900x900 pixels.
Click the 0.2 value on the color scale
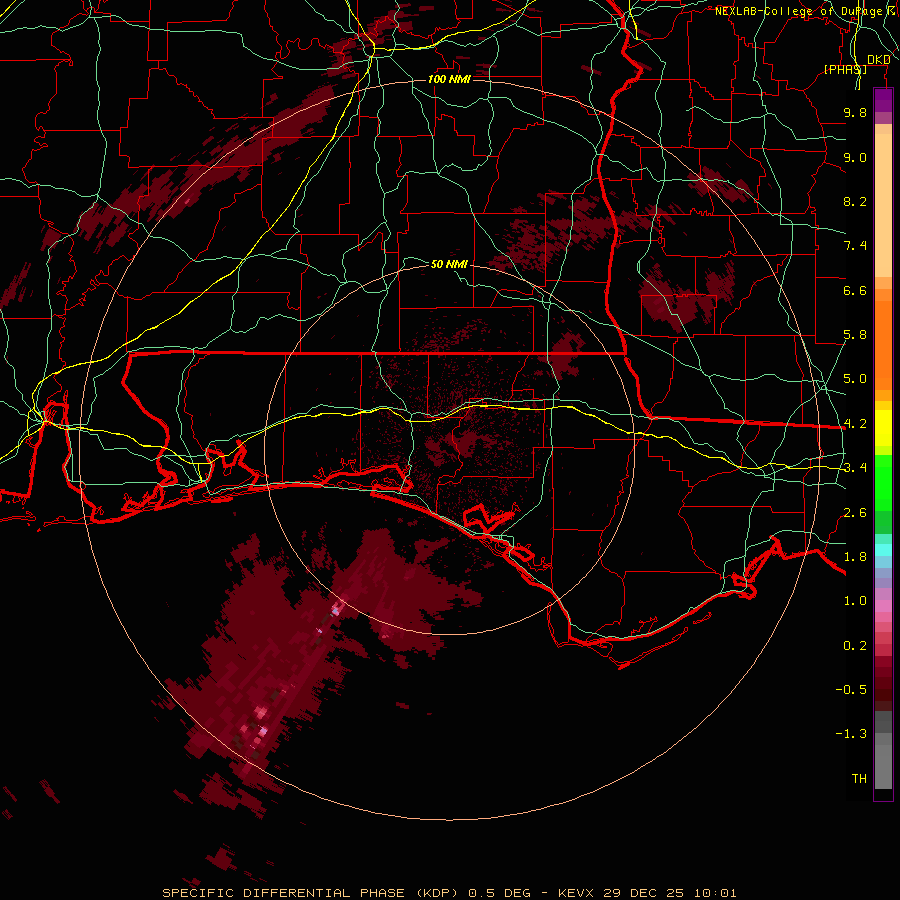[855, 646]
